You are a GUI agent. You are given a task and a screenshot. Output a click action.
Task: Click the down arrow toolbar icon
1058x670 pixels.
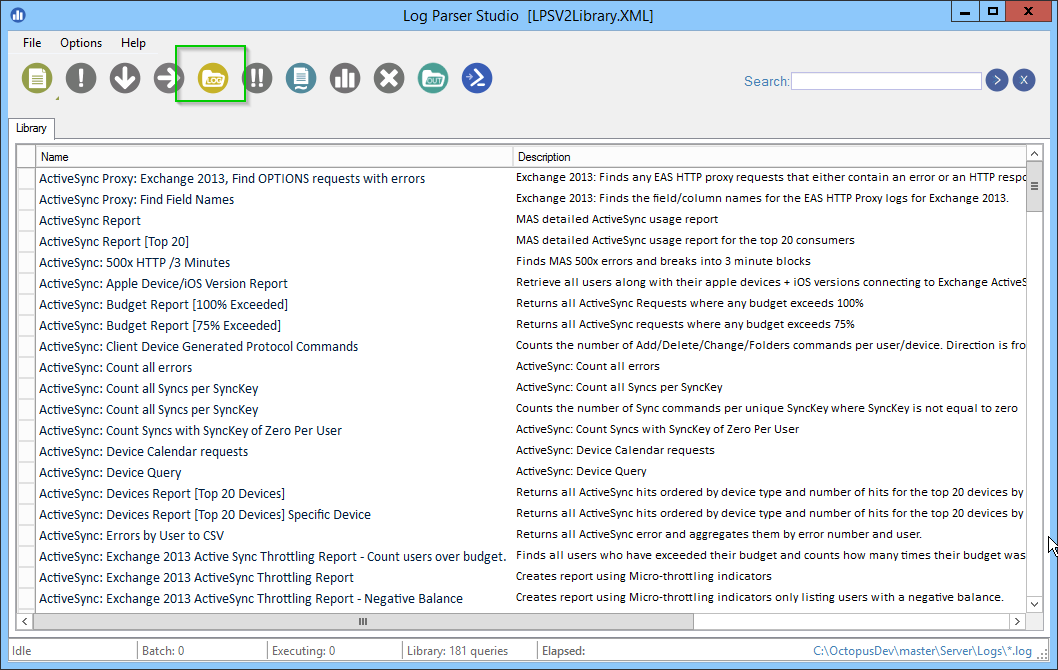pyautogui.click(x=125, y=78)
